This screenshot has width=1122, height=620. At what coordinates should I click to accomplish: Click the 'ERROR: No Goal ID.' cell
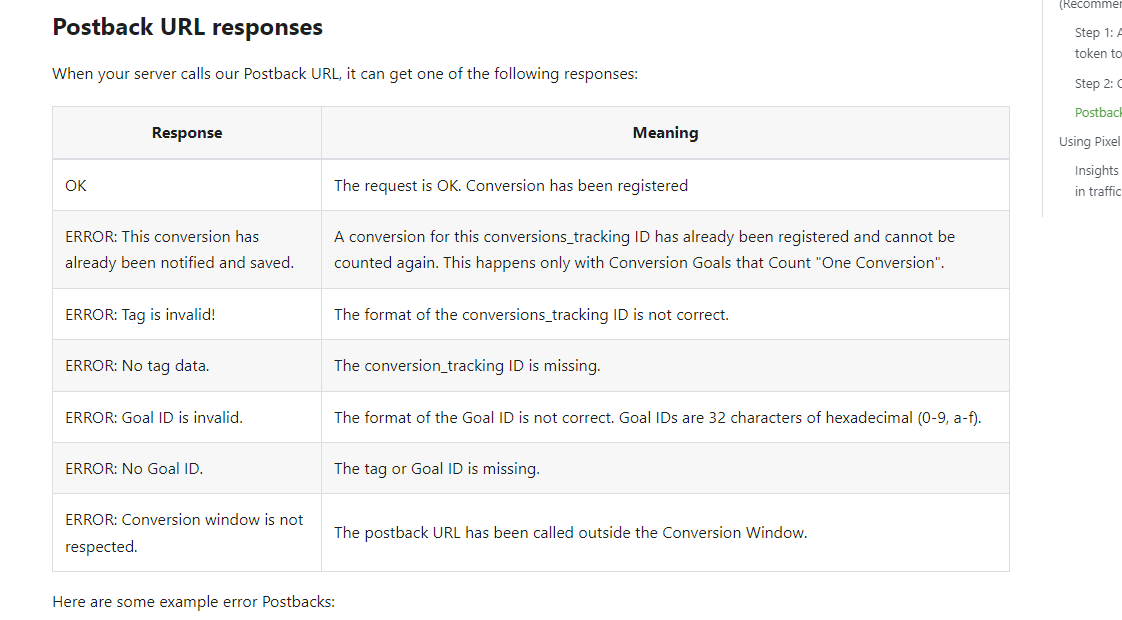click(x=187, y=469)
